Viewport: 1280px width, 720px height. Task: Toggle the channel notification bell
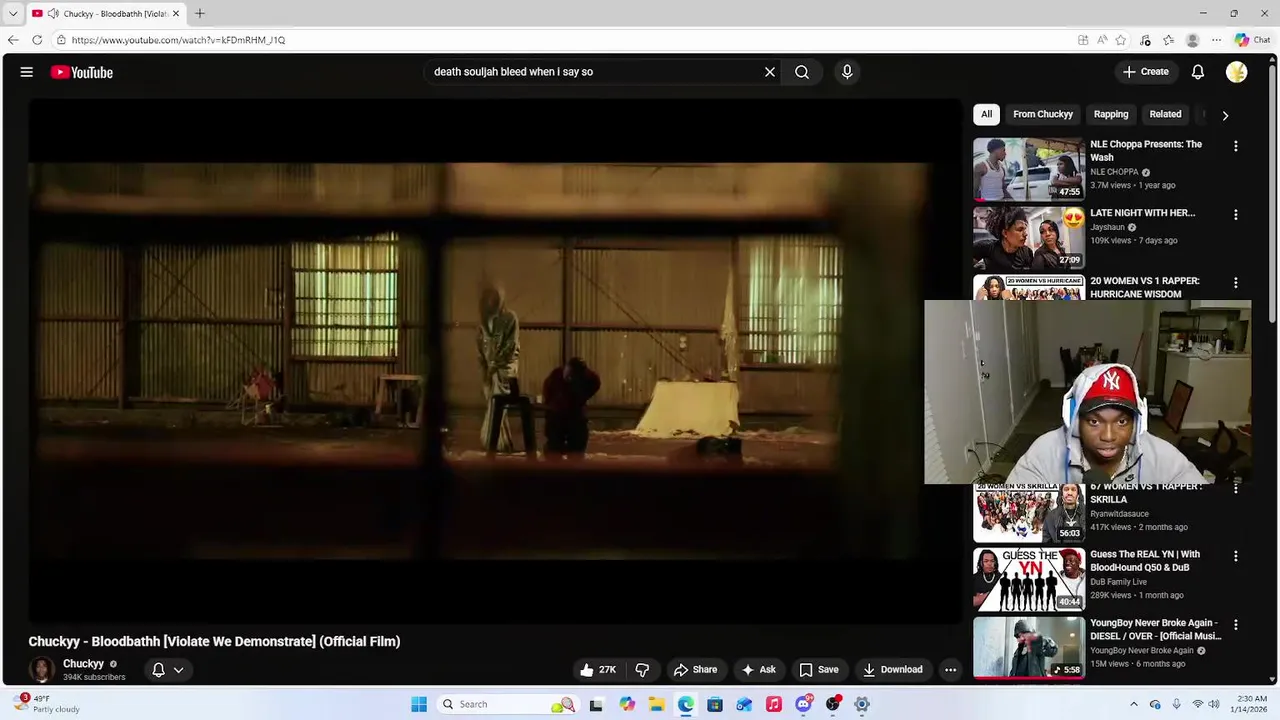pos(158,670)
